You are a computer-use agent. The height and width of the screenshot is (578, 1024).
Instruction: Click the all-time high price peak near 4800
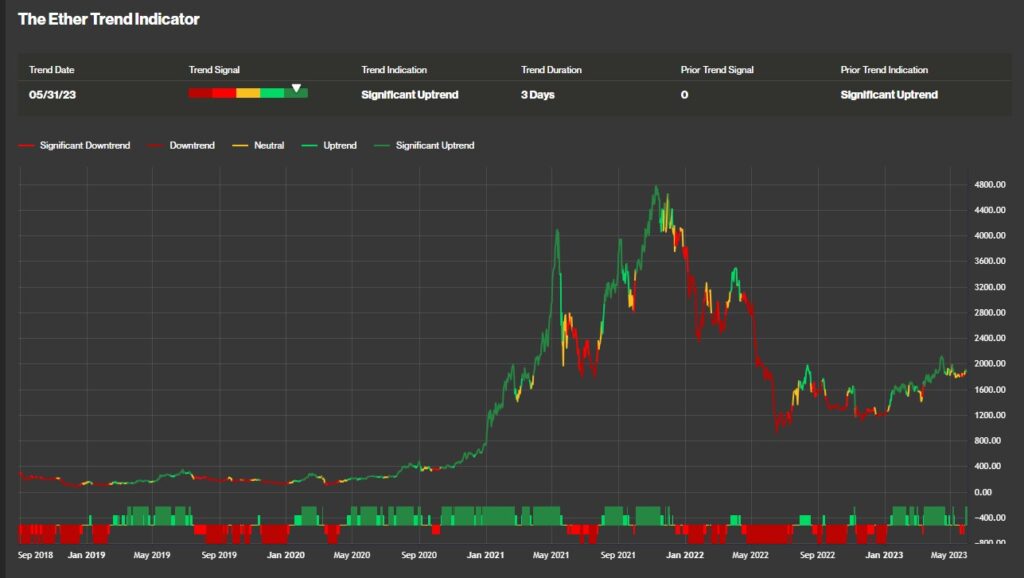point(656,187)
